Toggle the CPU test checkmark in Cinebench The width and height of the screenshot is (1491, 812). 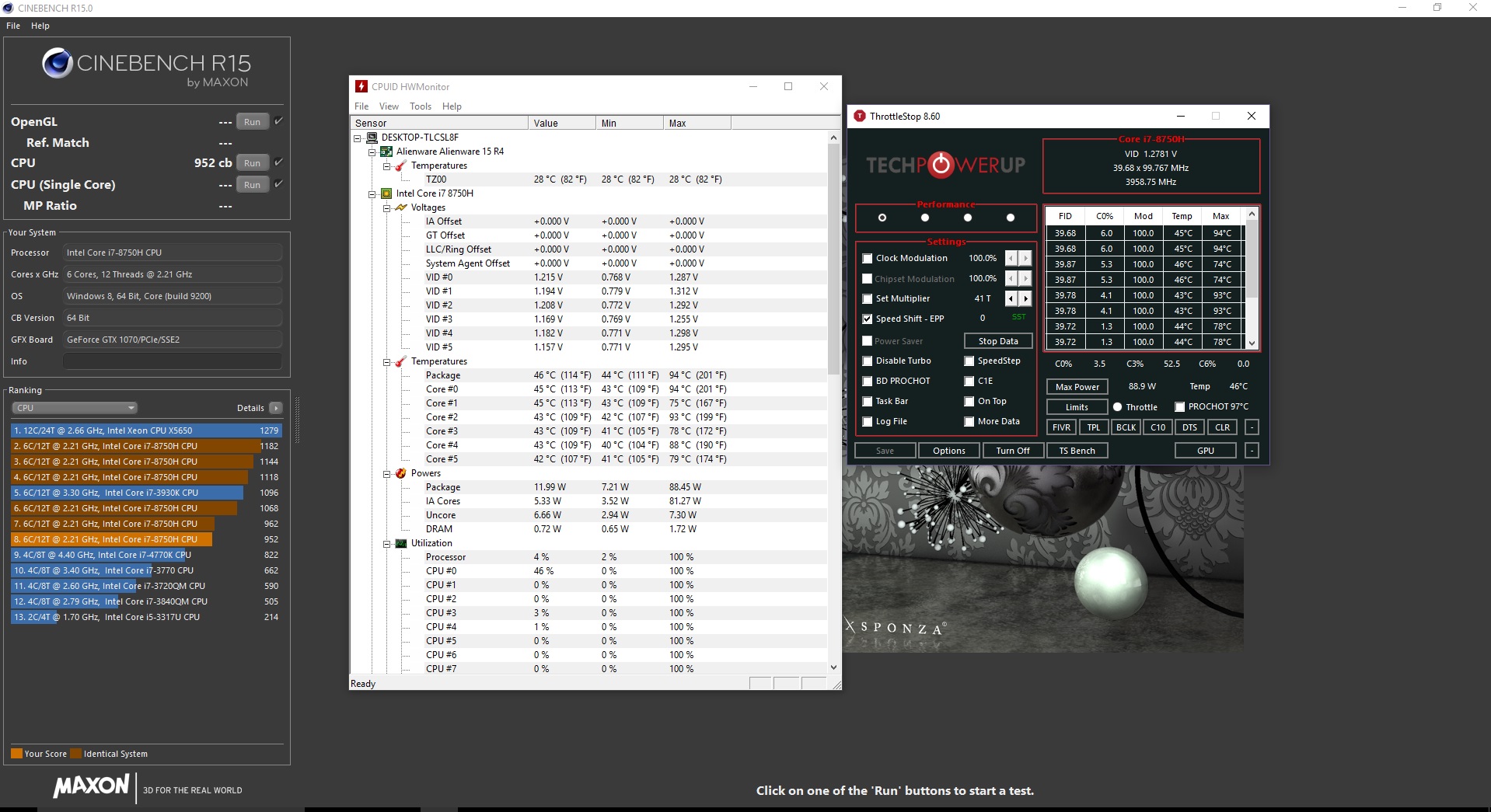point(278,162)
